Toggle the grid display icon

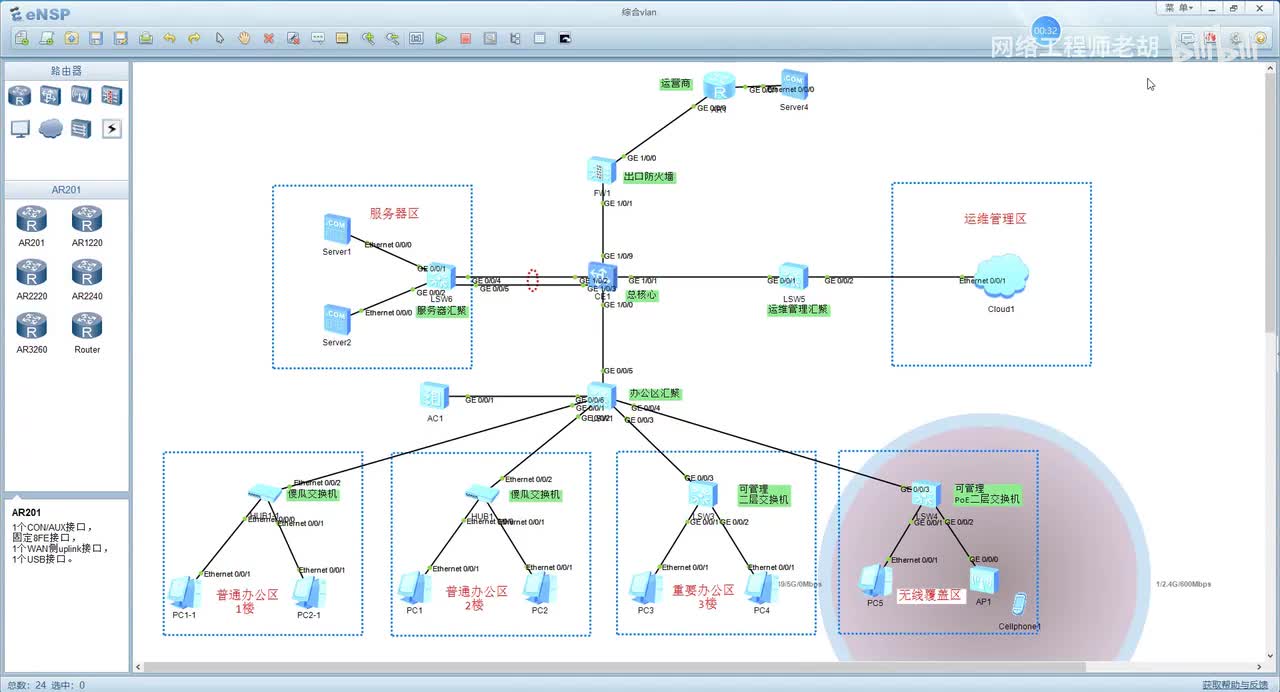click(x=540, y=38)
